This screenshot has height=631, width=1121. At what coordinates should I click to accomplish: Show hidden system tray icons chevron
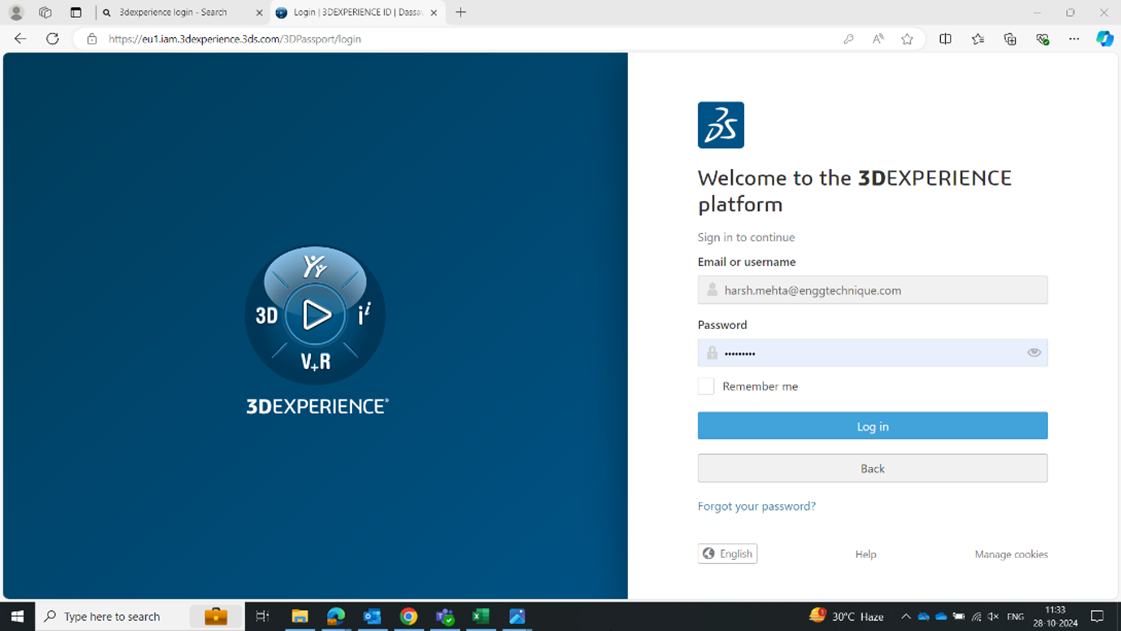(x=906, y=616)
